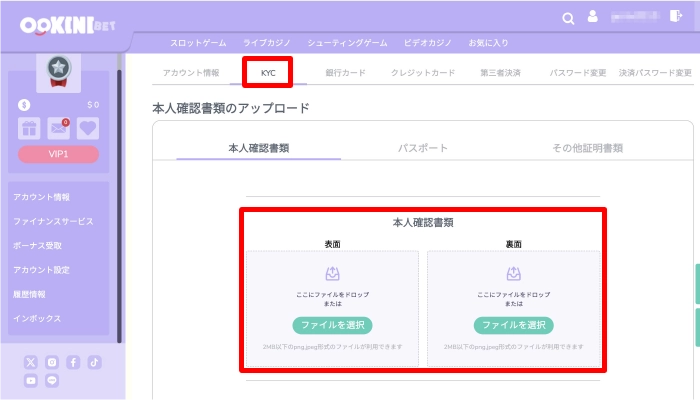The image size is (700, 400).
Task: Open the Facebook social icon
Action: 73,362
